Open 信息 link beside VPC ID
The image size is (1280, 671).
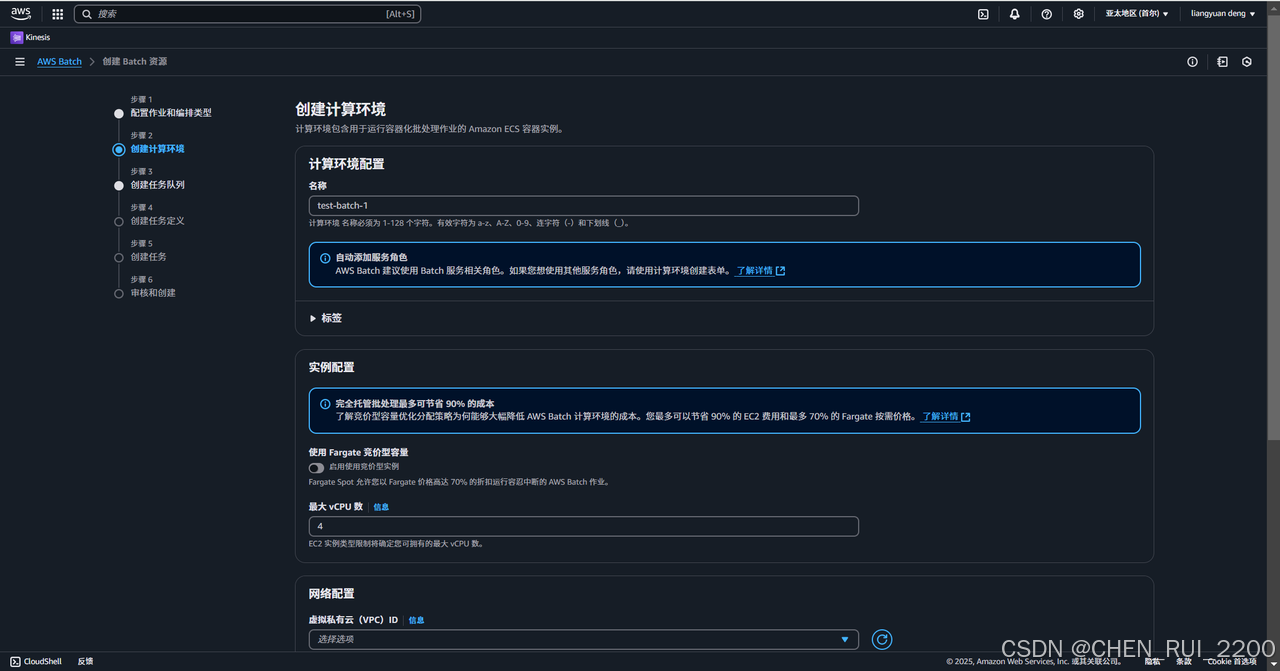point(416,620)
